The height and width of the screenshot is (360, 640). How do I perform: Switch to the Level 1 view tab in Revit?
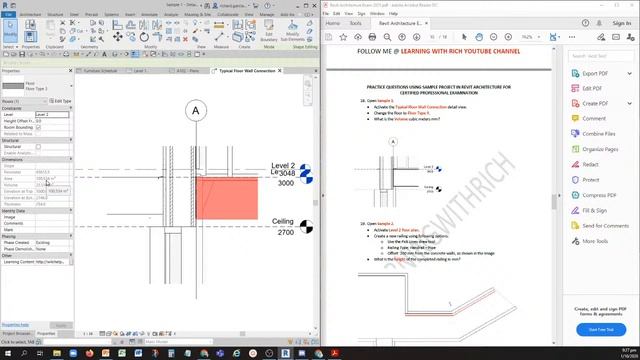[x=140, y=71]
